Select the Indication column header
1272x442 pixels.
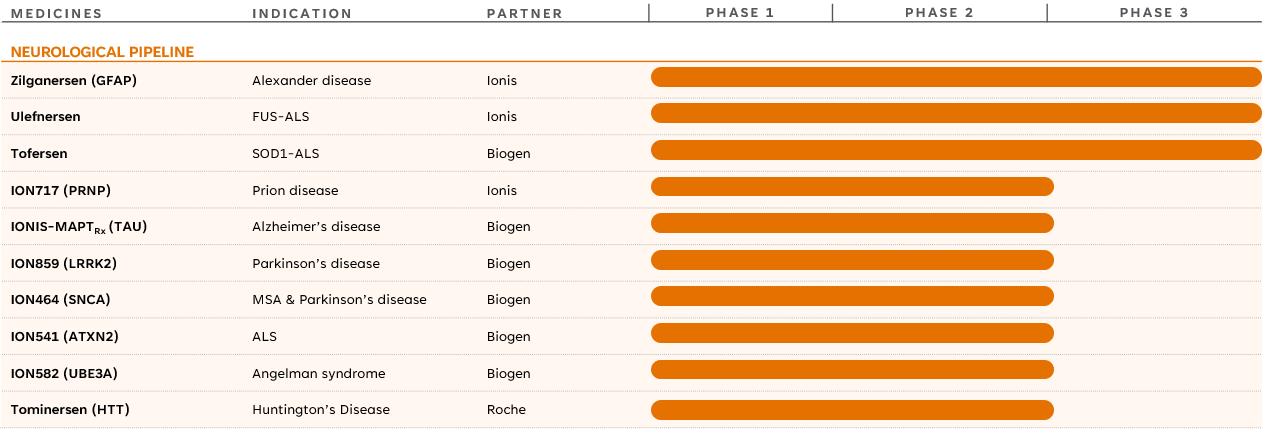pos(302,14)
